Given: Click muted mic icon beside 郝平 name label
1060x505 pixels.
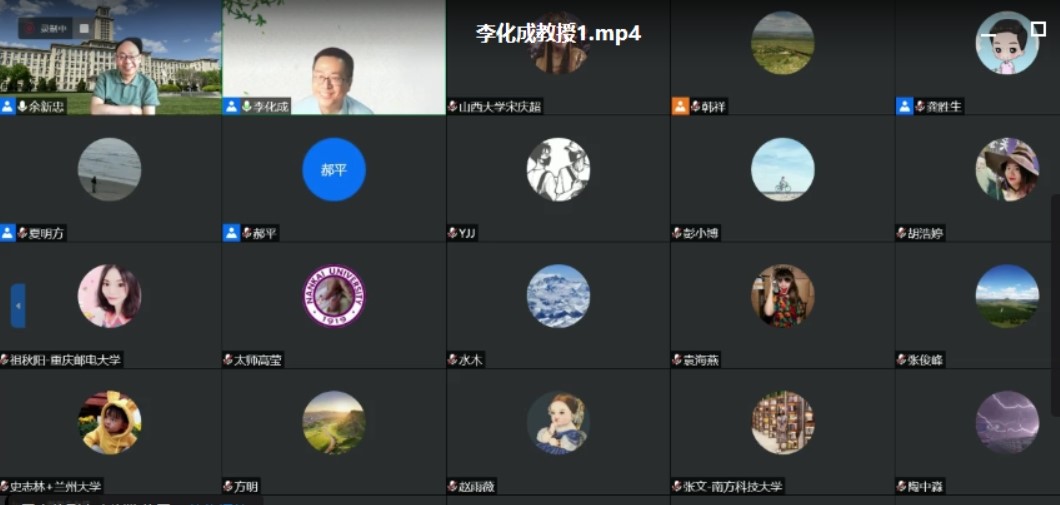Looking at the screenshot, I should (247, 233).
